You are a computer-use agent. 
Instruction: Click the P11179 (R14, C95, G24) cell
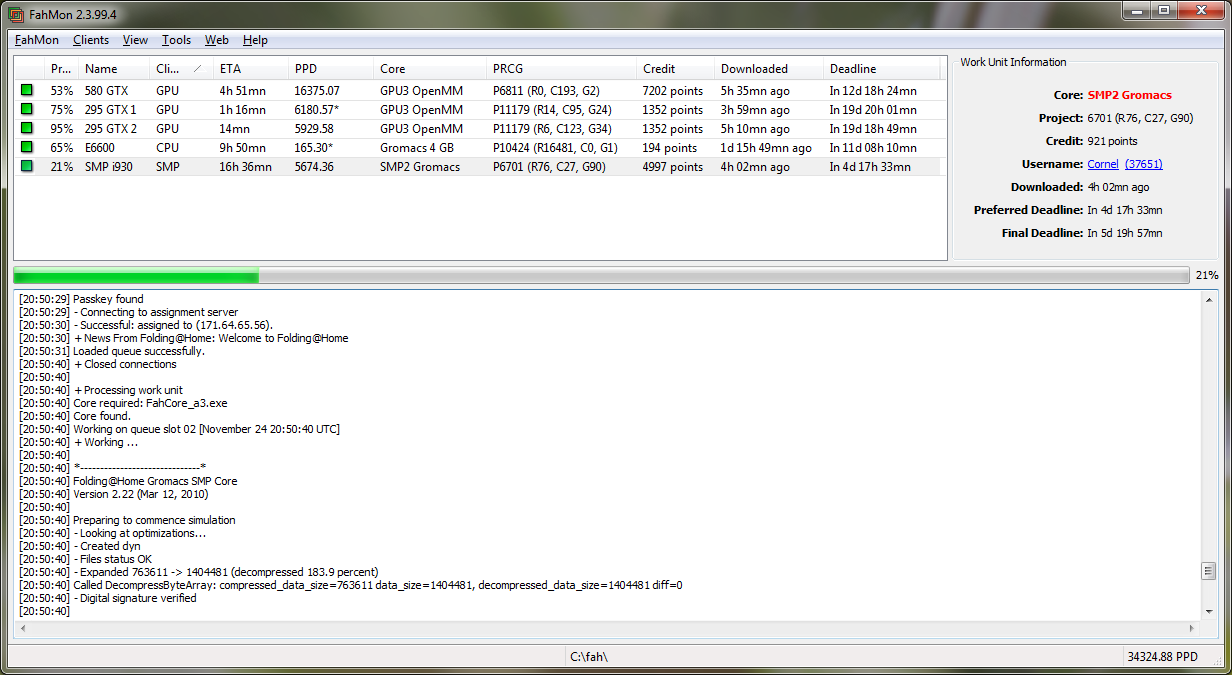(552, 110)
